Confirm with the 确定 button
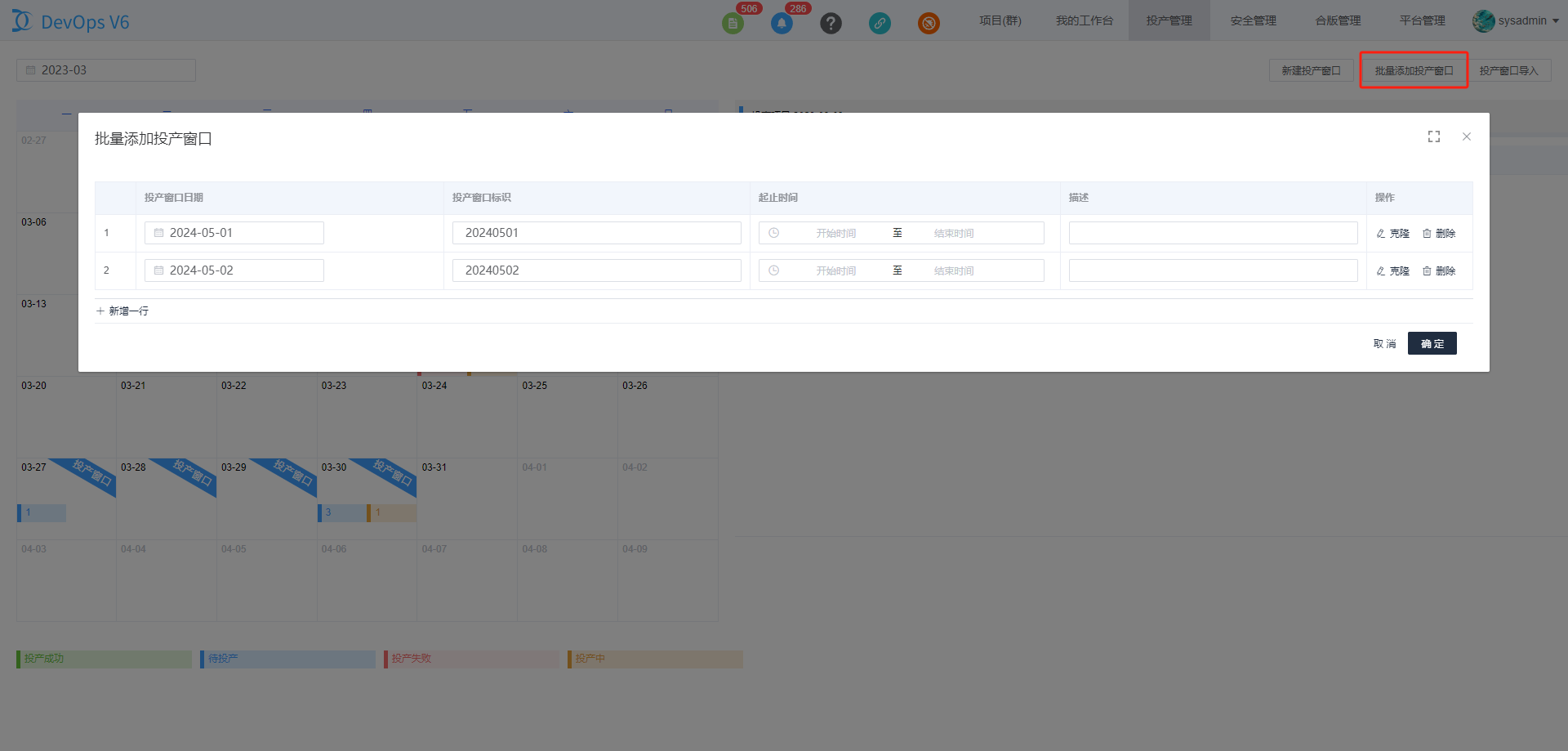Screen dimensions: 1568x751 coord(1432,344)
